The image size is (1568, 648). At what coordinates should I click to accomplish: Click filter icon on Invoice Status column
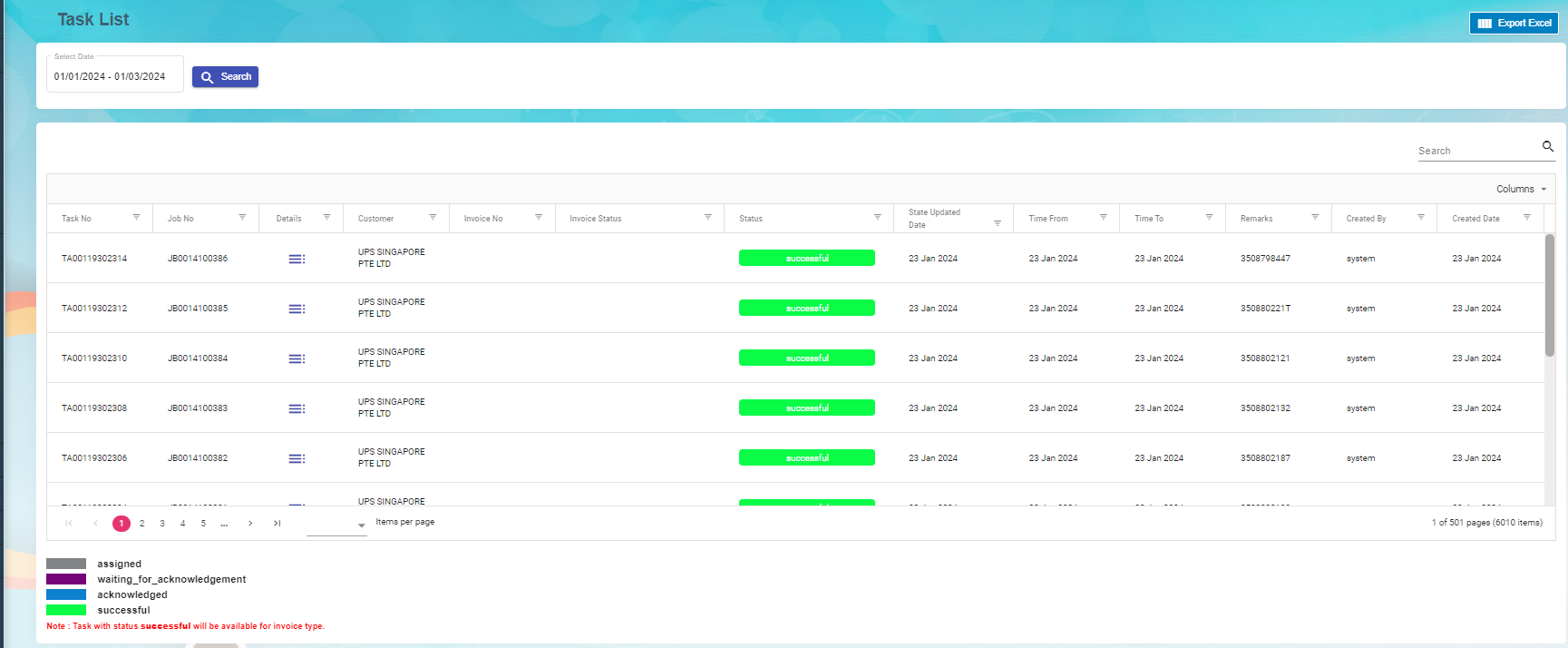[707, 217]
